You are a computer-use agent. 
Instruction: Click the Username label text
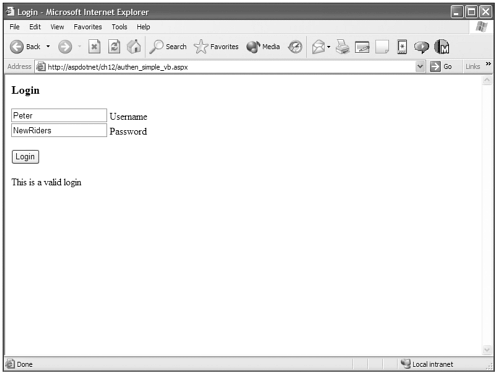coord(128,117)
